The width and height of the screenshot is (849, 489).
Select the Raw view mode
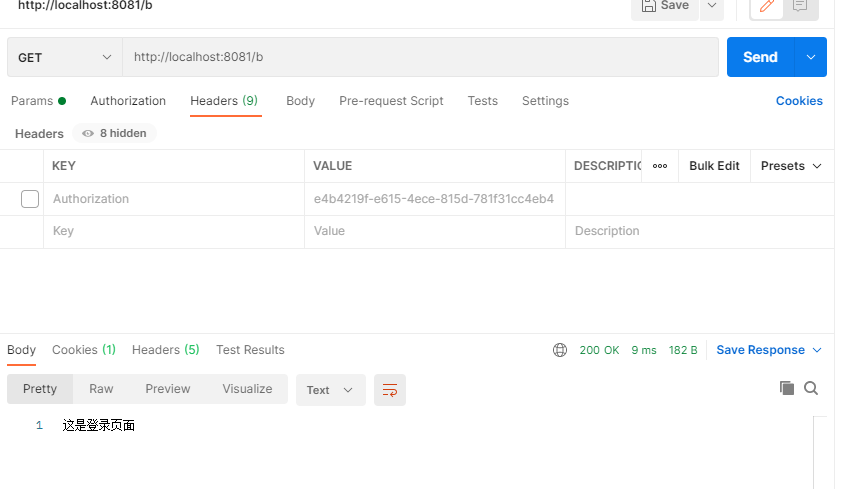101,389
